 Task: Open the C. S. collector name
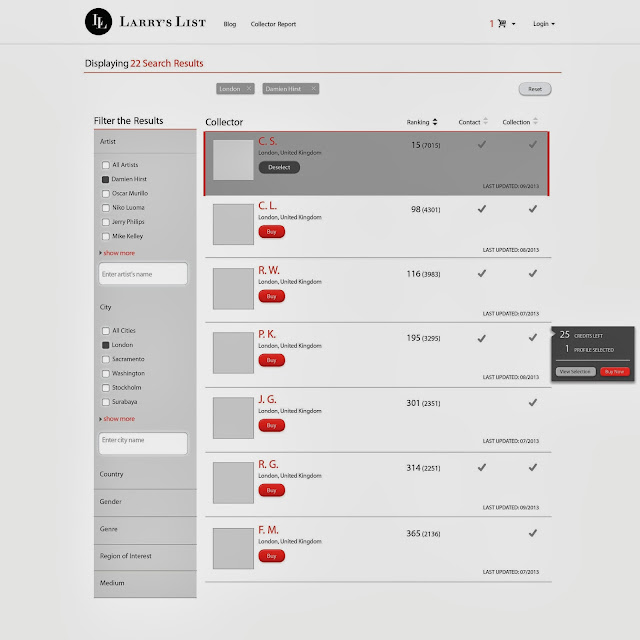pyautogui.click(x=268, y=142)
